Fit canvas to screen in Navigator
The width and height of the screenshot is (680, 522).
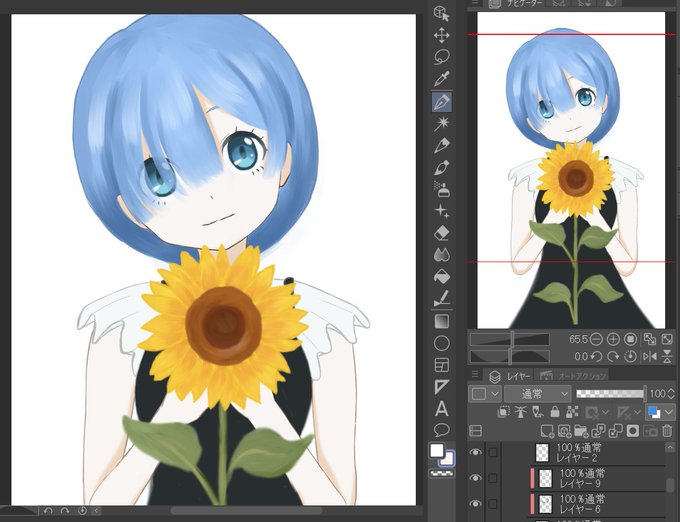[x=667, y=339]
